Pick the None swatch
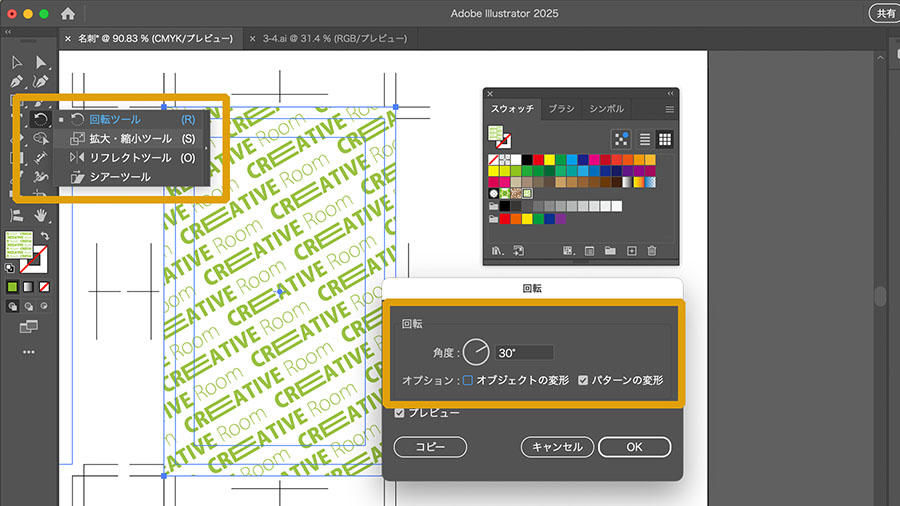This screenshot has width=900, height=506. [493, 159]
